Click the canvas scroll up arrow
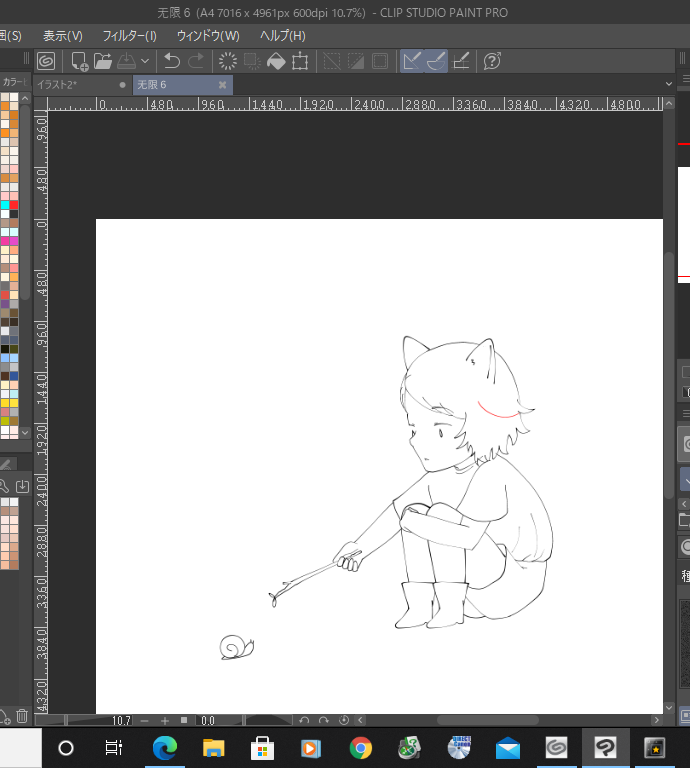 pyautogui.click(x=669, y=103)
